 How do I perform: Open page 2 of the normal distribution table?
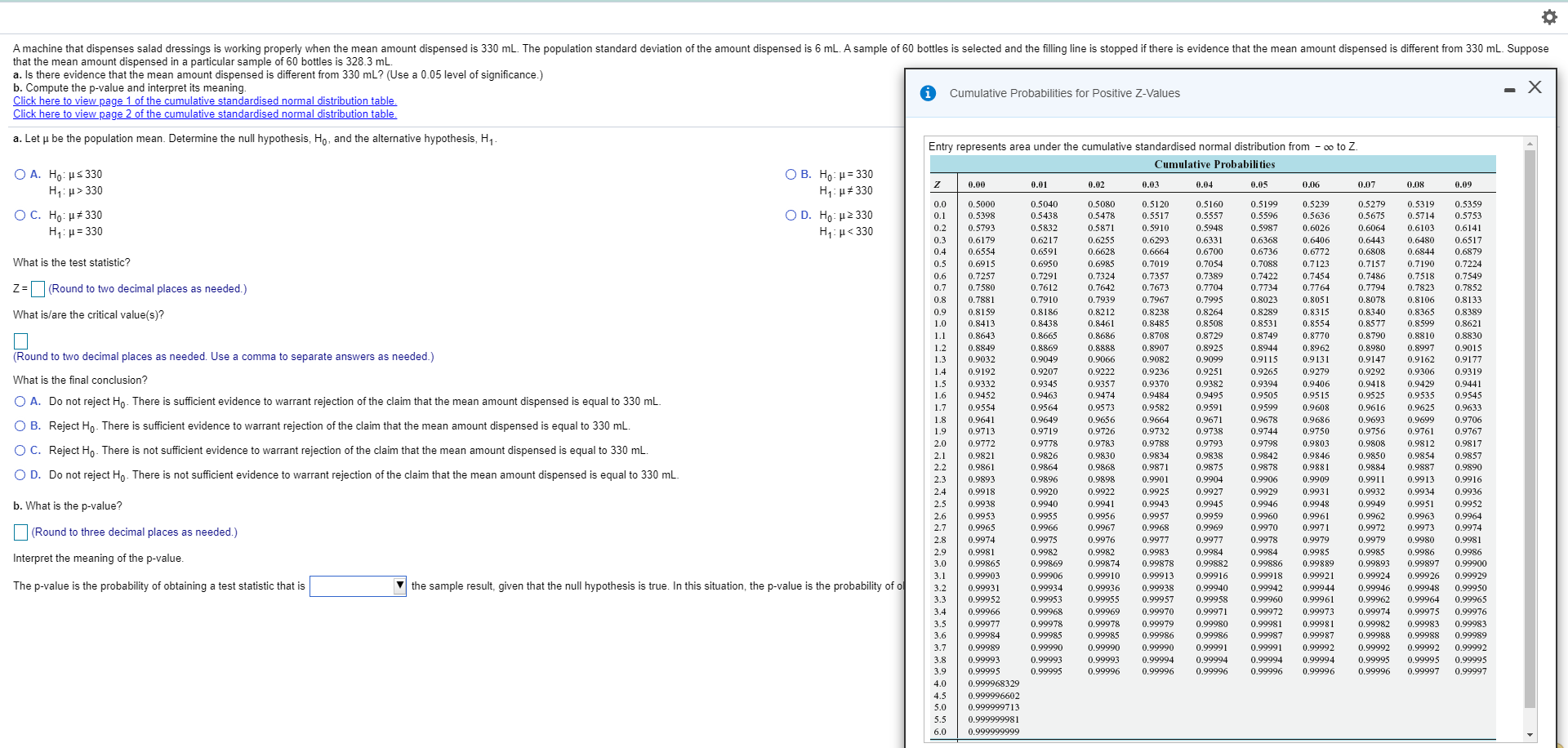coord(204,114)
